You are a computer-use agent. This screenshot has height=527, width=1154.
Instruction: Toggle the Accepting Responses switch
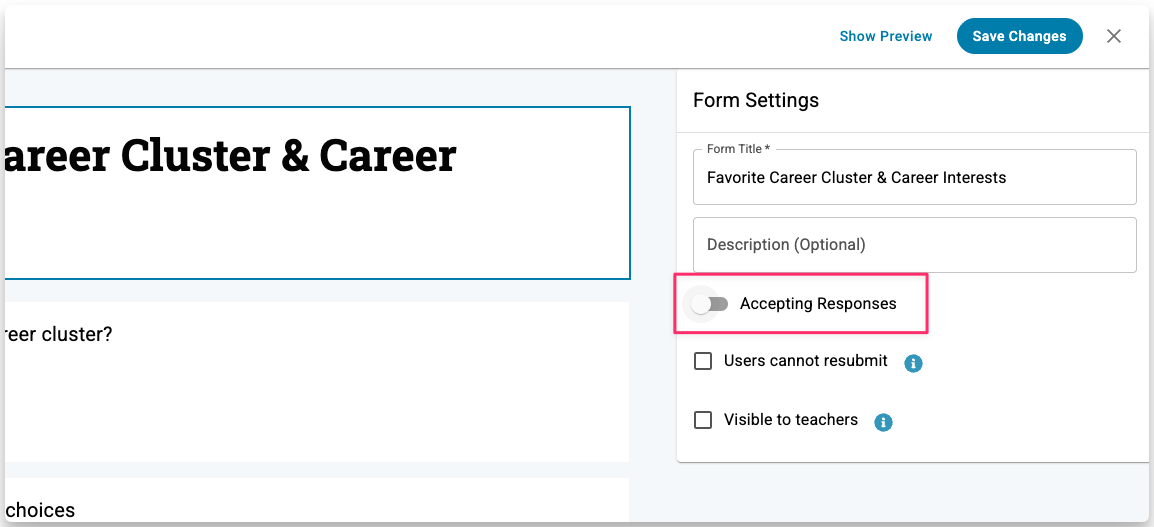point(710,304)
